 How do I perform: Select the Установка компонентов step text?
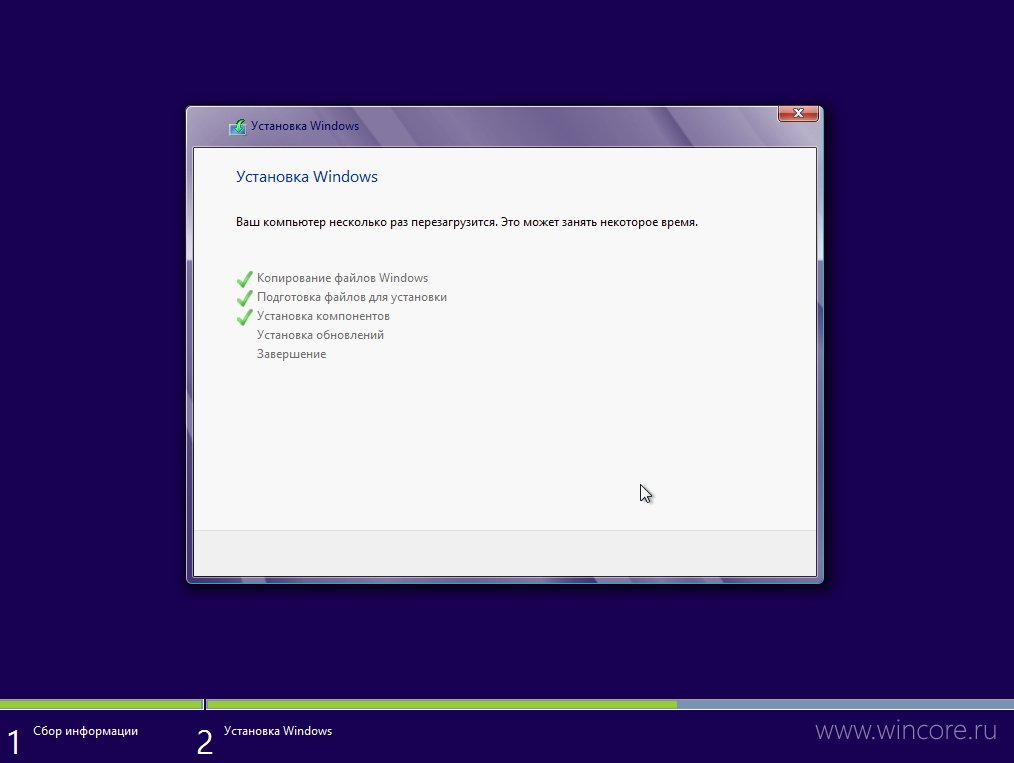pos(323,316)
